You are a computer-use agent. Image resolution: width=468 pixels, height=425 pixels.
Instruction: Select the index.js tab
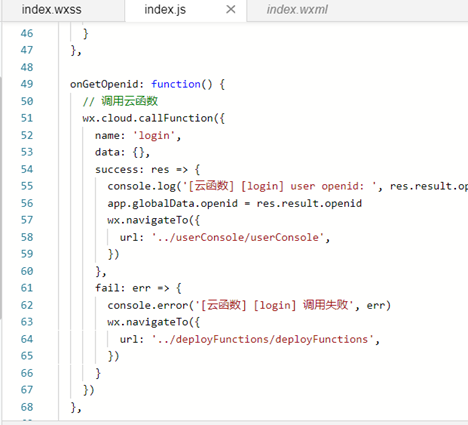[x=165, y=10]
